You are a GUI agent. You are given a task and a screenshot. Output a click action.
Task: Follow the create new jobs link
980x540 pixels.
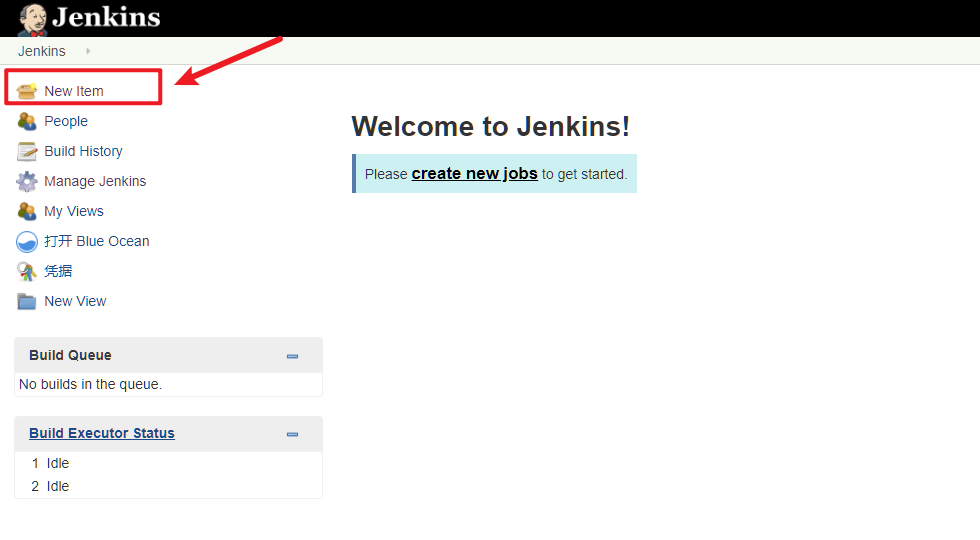[474, 174]
